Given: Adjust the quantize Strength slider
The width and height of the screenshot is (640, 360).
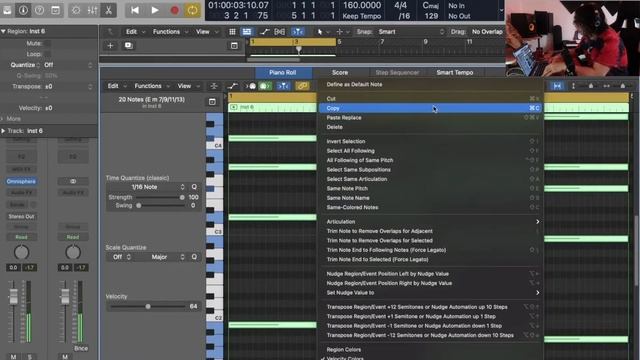Looking at the screenshot, I should point(160,197).
